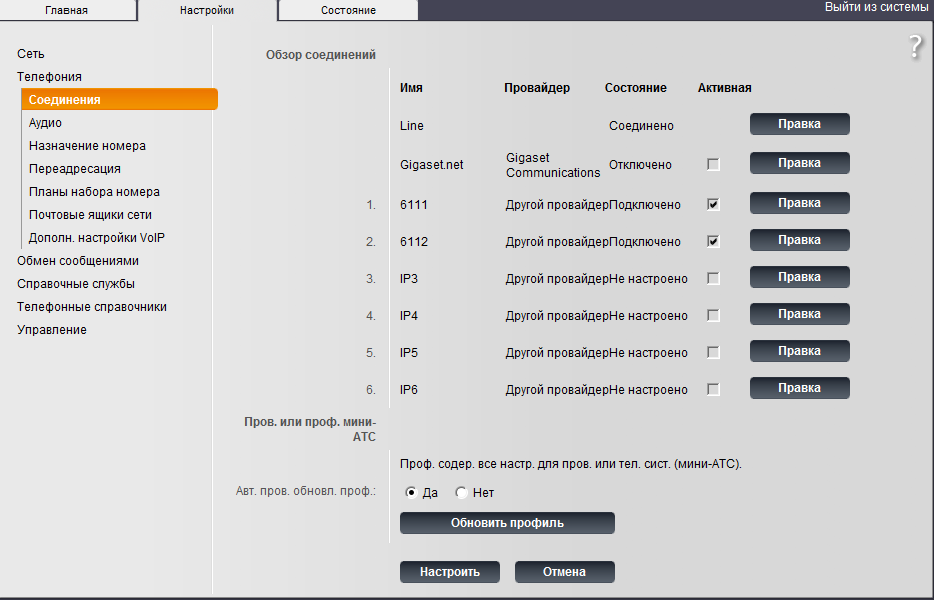Click the help question mark icon

click(x=915, y=47)
